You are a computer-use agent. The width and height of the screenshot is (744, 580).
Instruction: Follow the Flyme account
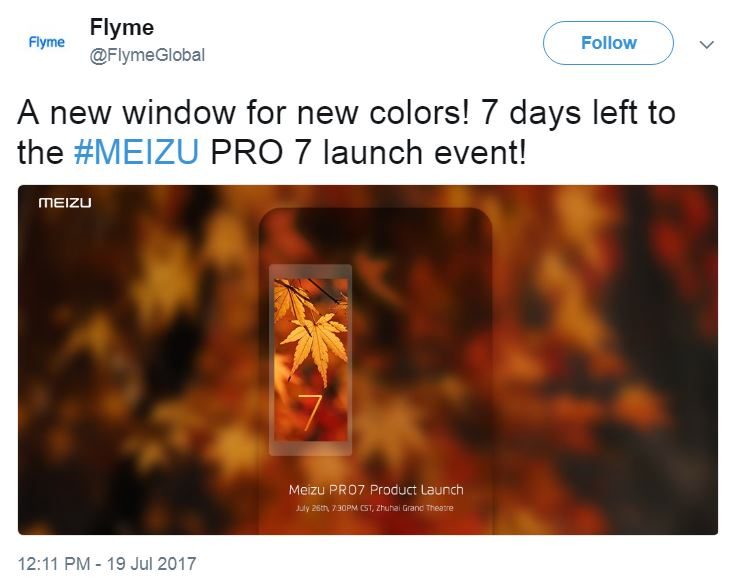pos(608,43)
